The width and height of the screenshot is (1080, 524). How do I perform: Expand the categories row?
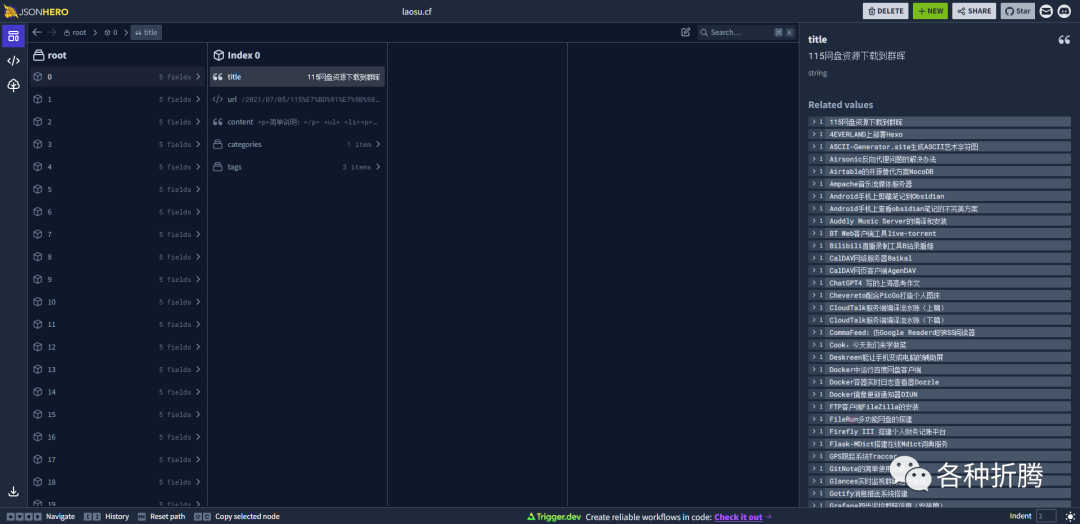click(297, 145)
